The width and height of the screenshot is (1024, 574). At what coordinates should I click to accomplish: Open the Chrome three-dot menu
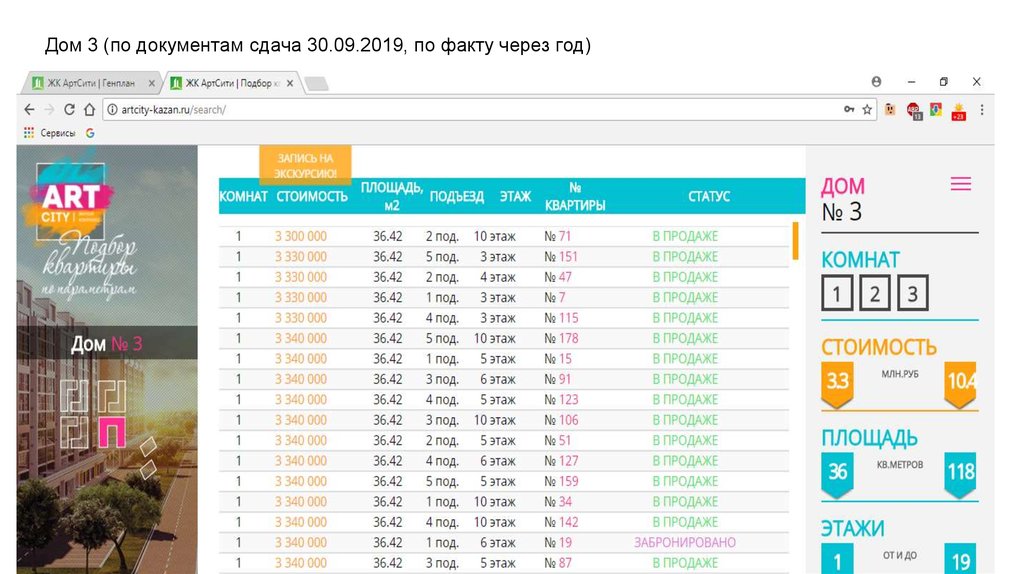pyautogui.click(x=982, y=110)
